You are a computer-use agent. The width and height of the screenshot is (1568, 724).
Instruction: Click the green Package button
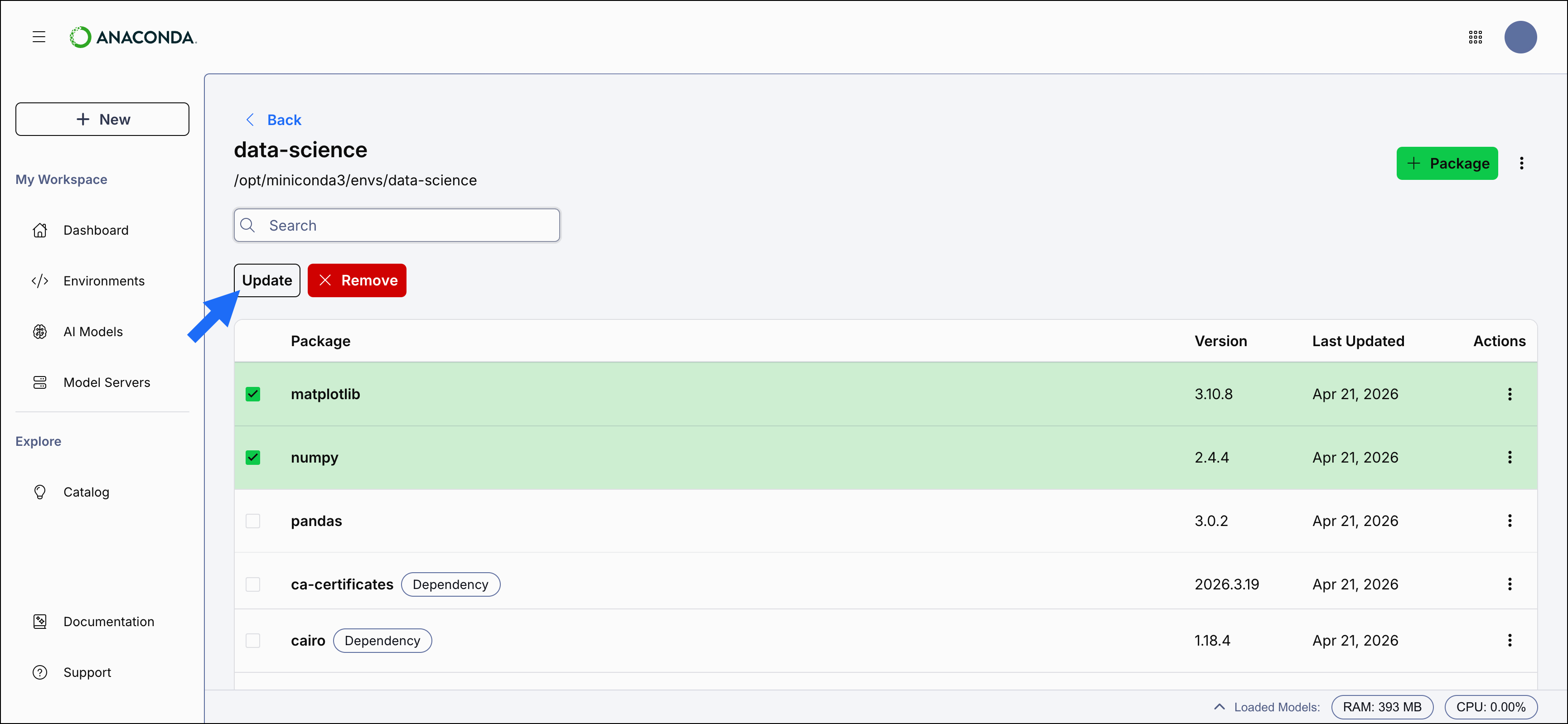coord(1447,163)
